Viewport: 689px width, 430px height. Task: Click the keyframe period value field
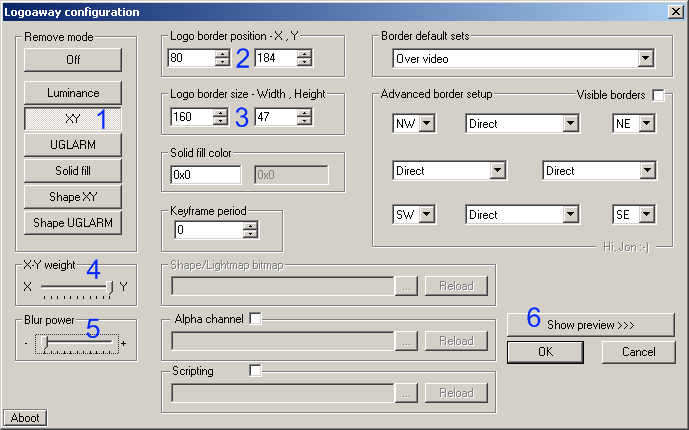[209, 230]
